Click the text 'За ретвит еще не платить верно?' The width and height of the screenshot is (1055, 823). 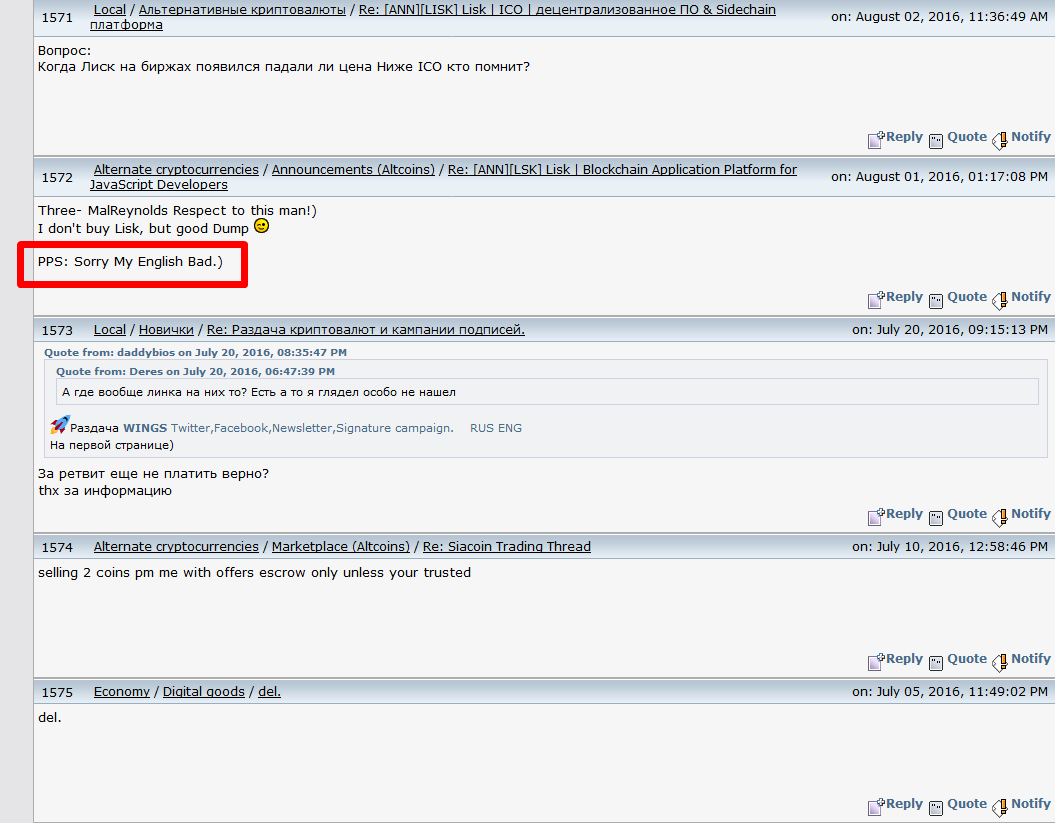click(153, 474)
